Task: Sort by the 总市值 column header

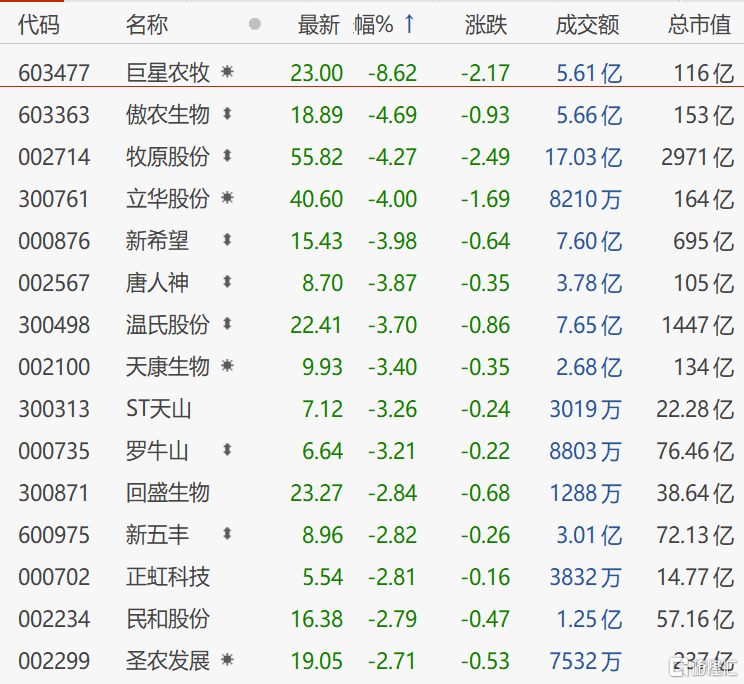Action: click(x=699, y=24)
